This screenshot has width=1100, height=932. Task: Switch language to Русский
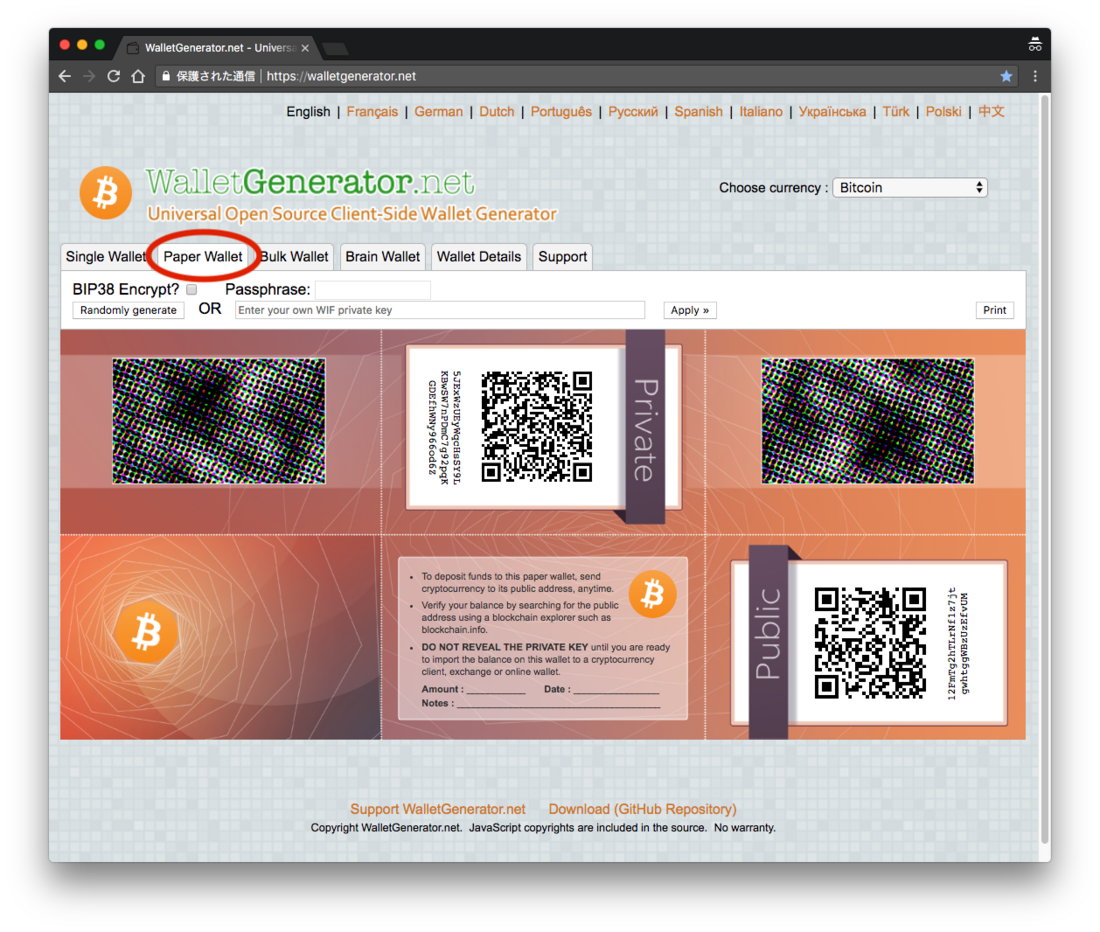(633, 112)
